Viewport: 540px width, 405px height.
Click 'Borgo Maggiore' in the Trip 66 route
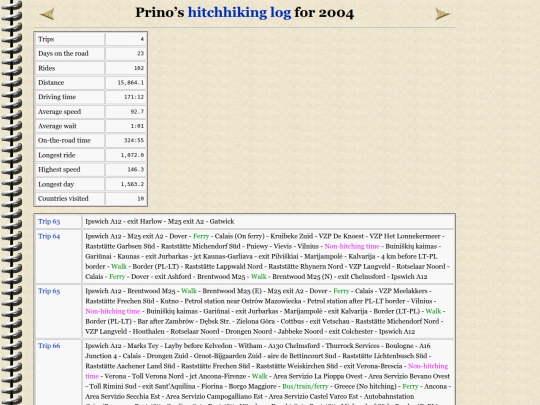(252, 386)
